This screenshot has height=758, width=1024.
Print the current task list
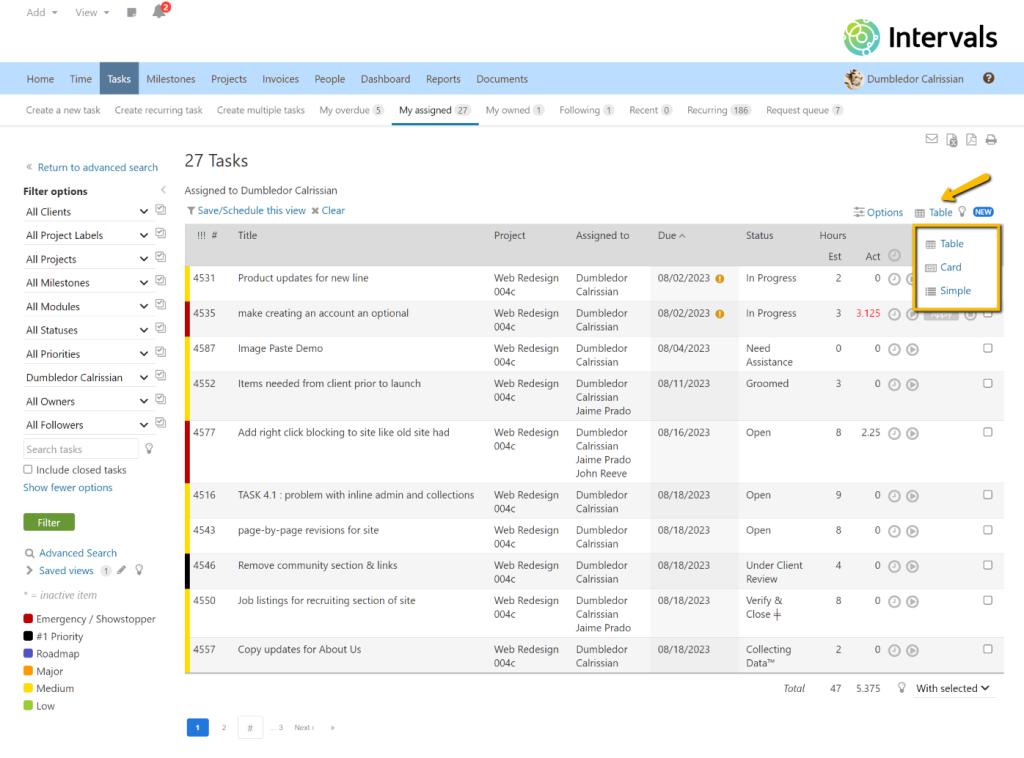click(990, 140)
